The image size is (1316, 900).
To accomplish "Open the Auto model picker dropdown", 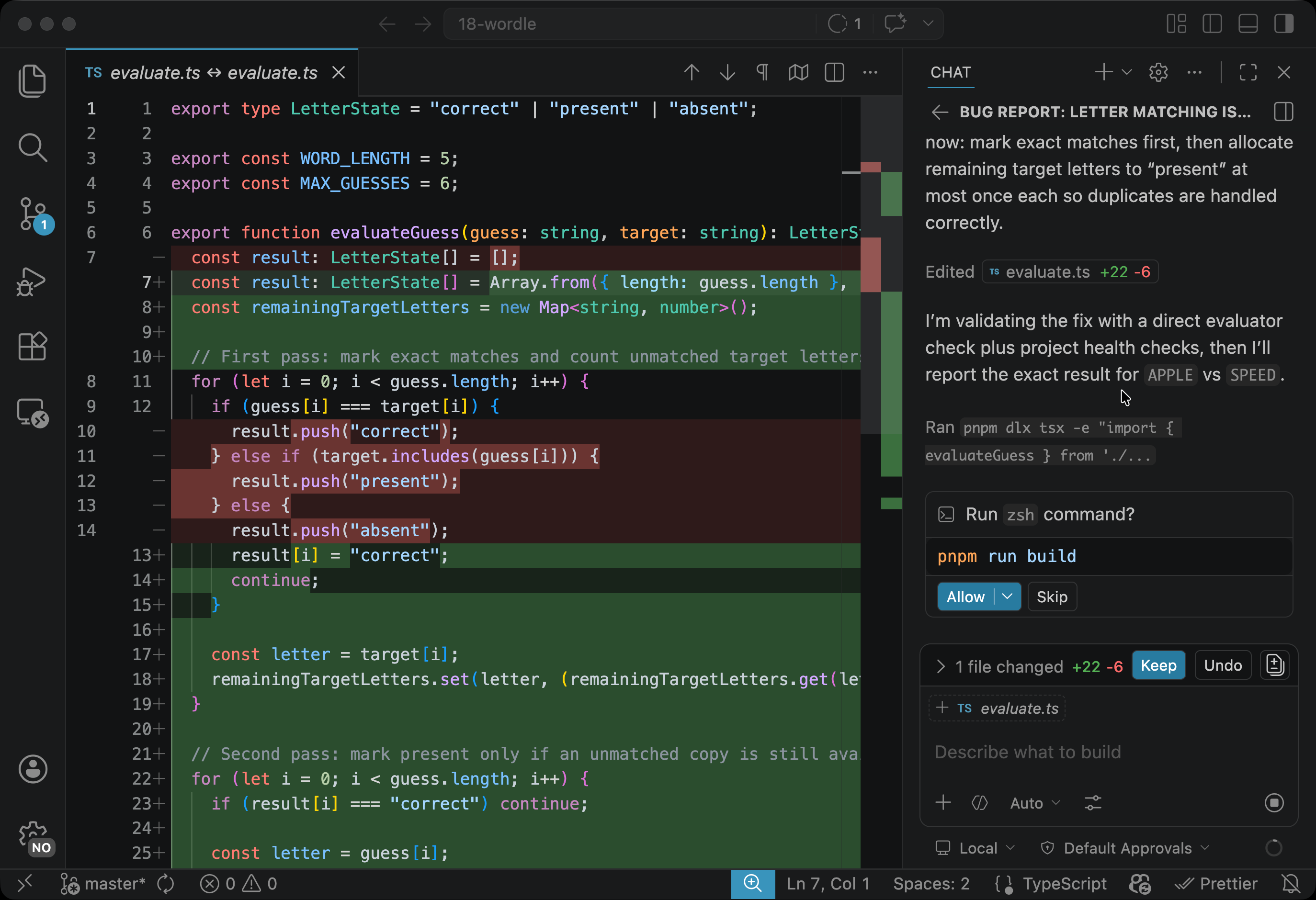I will [1035, 803].
